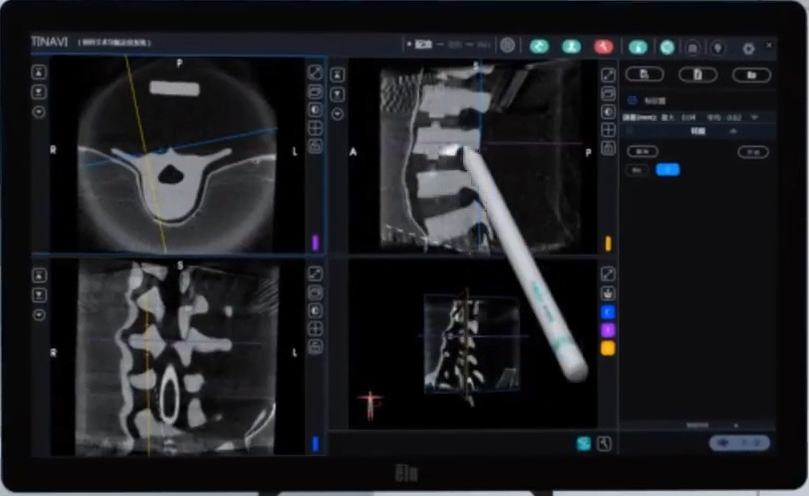
Task: Click the crosshair grid icon in axial view
Action: (316, 128)
